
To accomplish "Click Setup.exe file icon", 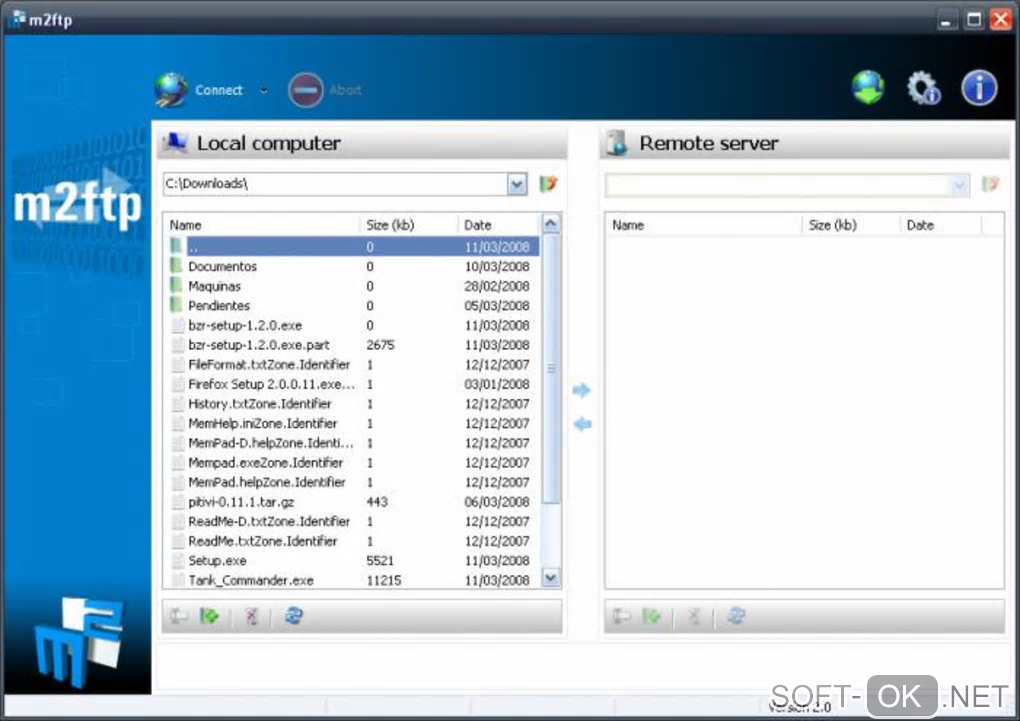I will pyautogui.click(x=177, y=560).
